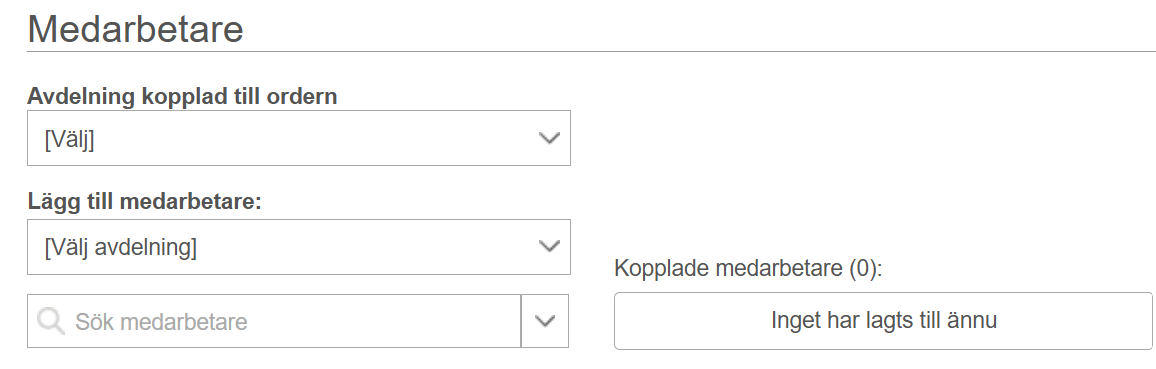Screen dimensions: 1156x369
Task: Focus the Sök medarbetare search field
Action: (274, 321)
